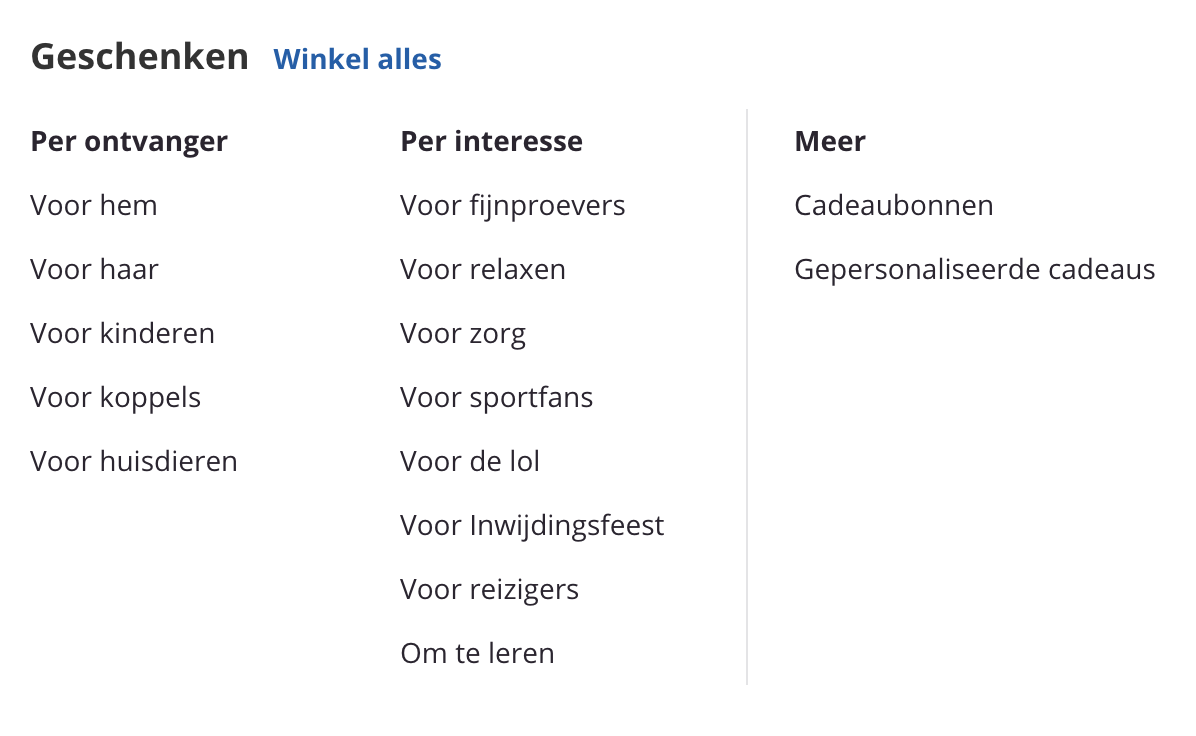Select 'Voor haar' gifts link

click(95, 270)
